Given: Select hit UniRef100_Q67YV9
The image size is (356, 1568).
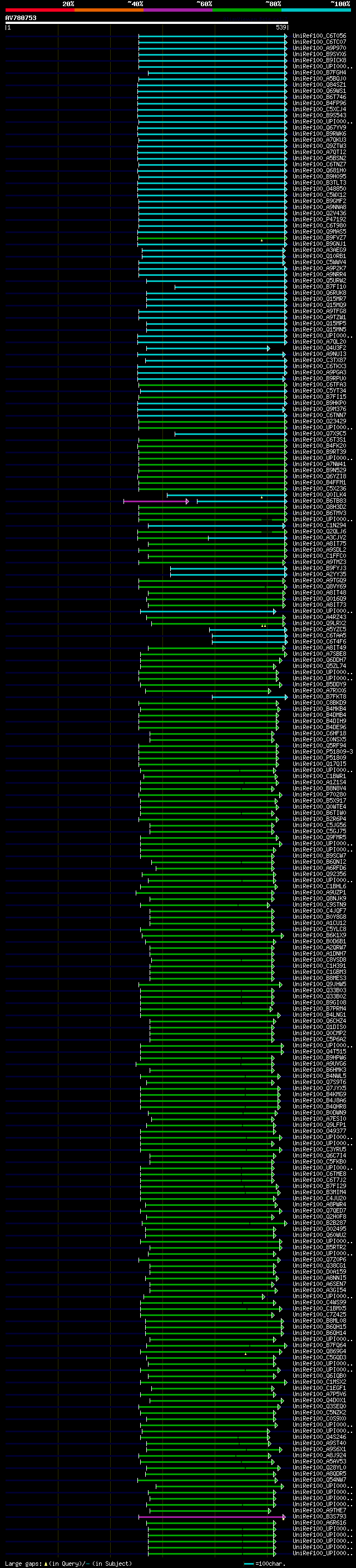Looking at the screenshot, I should 319,128.
